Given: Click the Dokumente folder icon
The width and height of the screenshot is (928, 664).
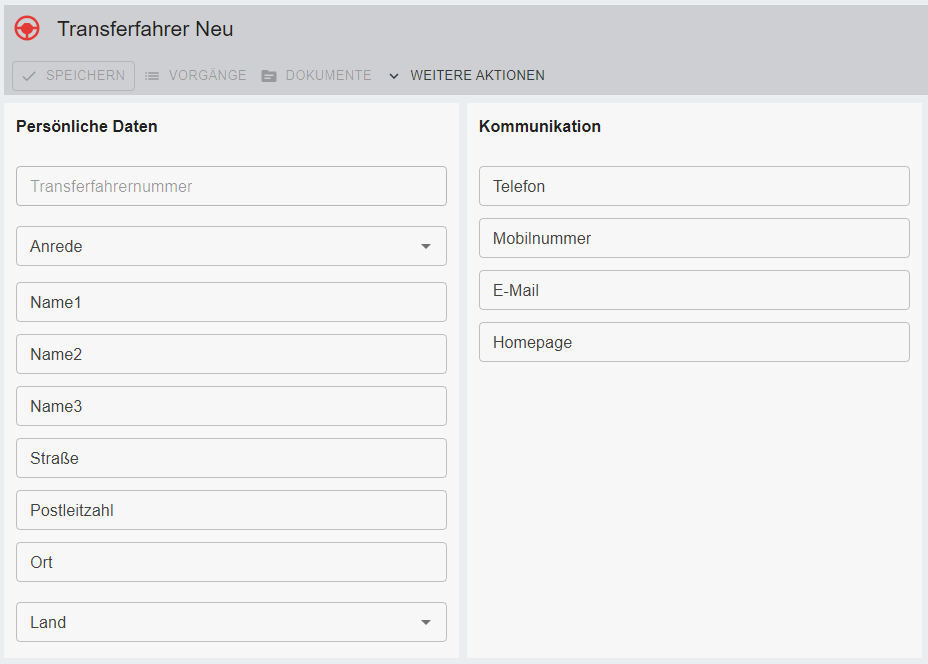Looking at the screenshot, I should pyautogui.click(x=269, y=76).
